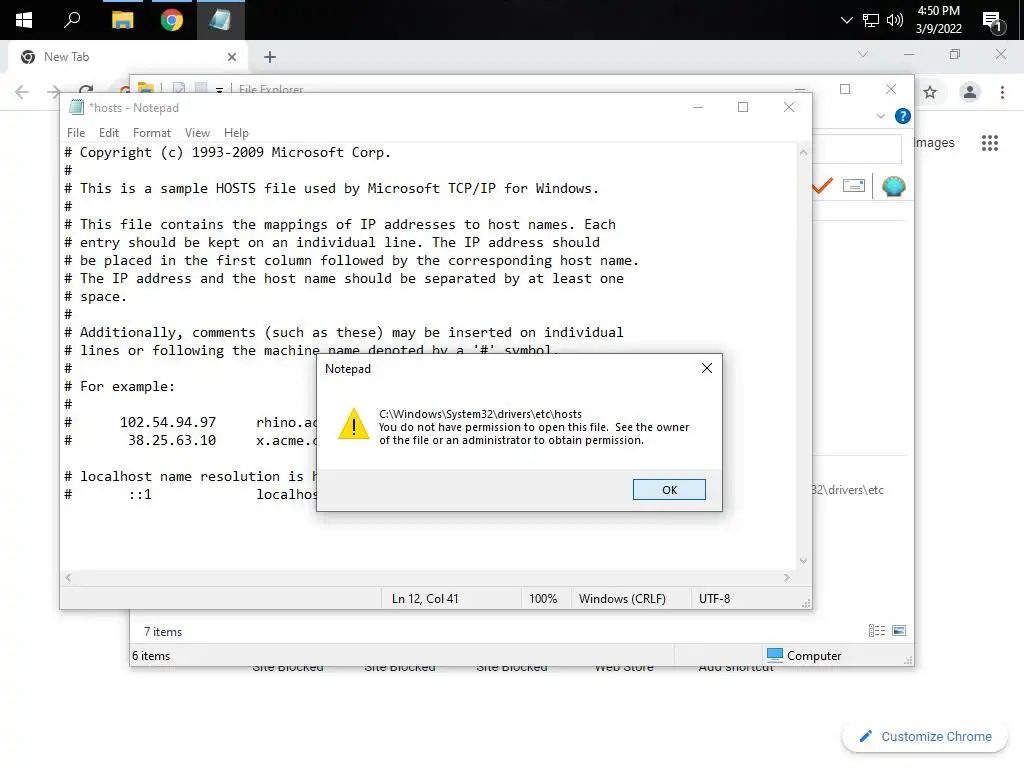The height and width of the screenshot is (768, 1024).
Task: Show hidden system tray icons chevron
Action: [846, 20]
